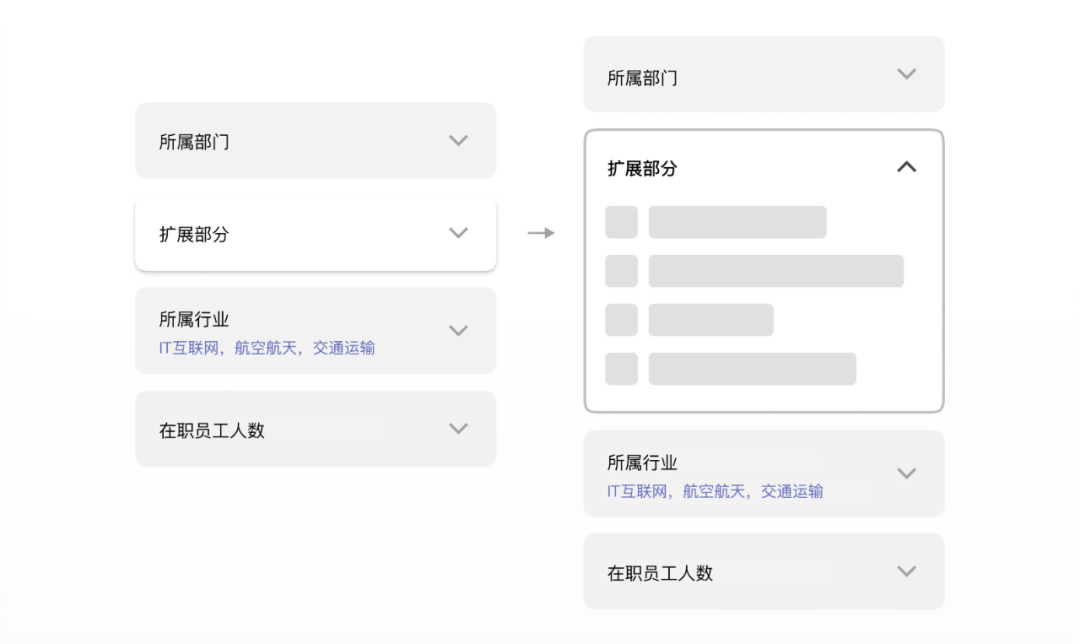Image resolution: width=1080 pixels, height=644 pixels.
Task: Select the longest option placeholder bar in 扩展部分
Action: pos(776,271)
